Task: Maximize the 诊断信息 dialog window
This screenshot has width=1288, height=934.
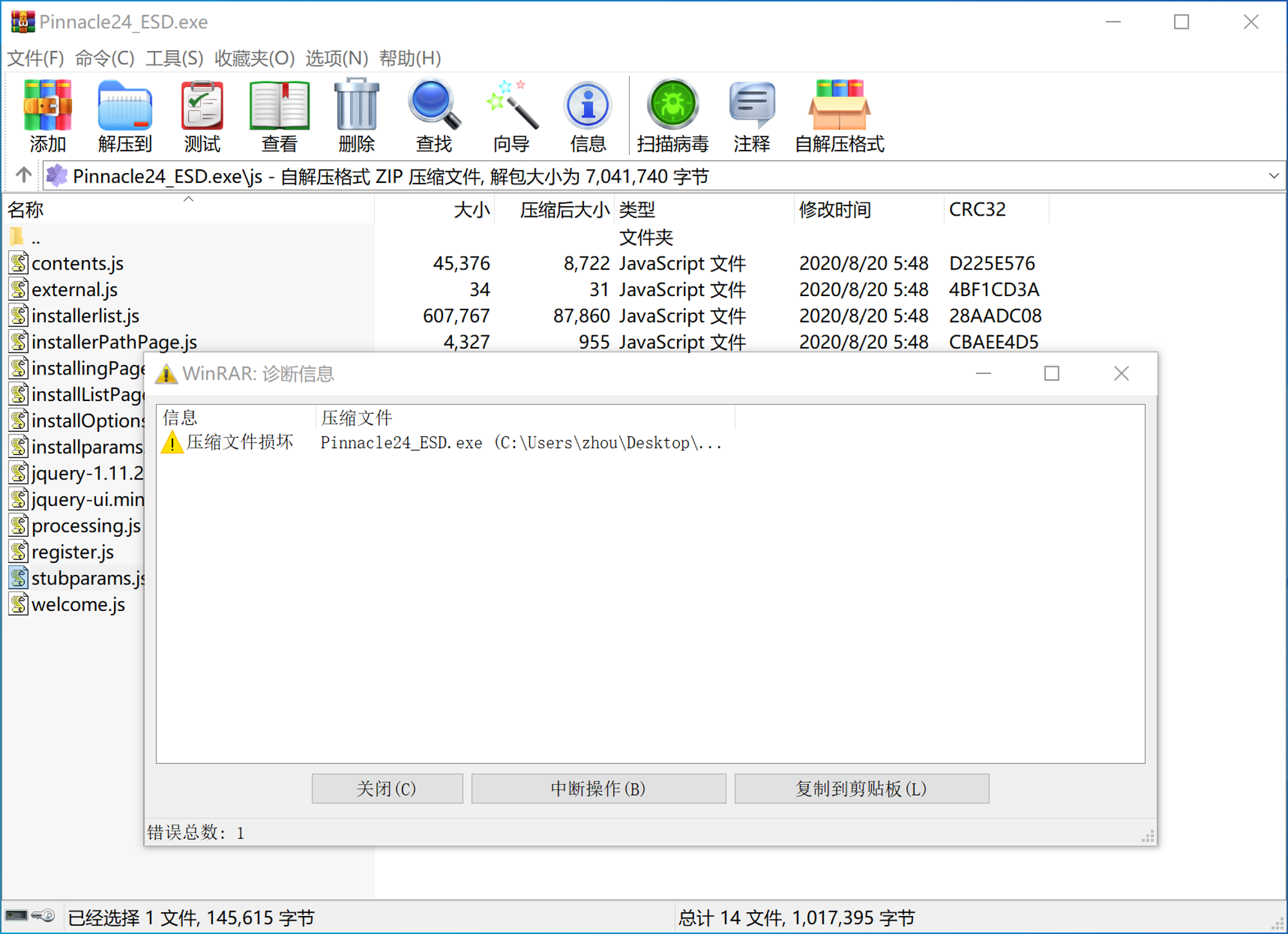Action: pos(1052,373)
